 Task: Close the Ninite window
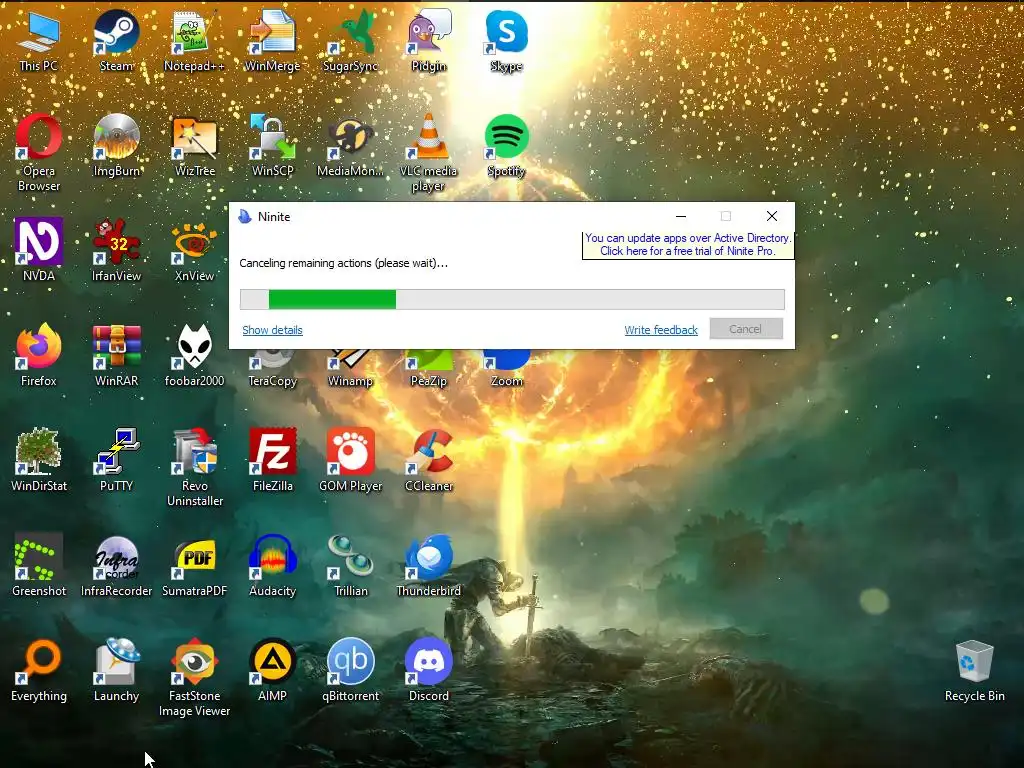point(771,216)
